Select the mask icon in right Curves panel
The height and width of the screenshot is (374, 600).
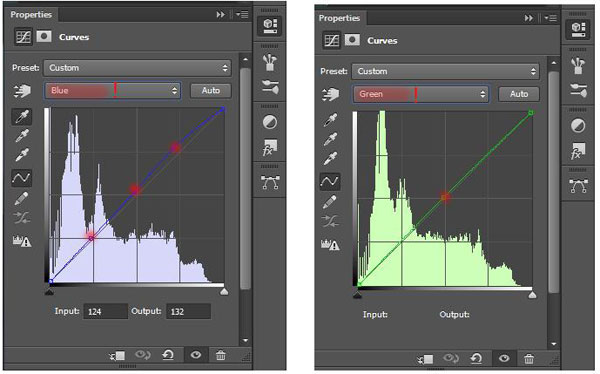pos(352,40)
